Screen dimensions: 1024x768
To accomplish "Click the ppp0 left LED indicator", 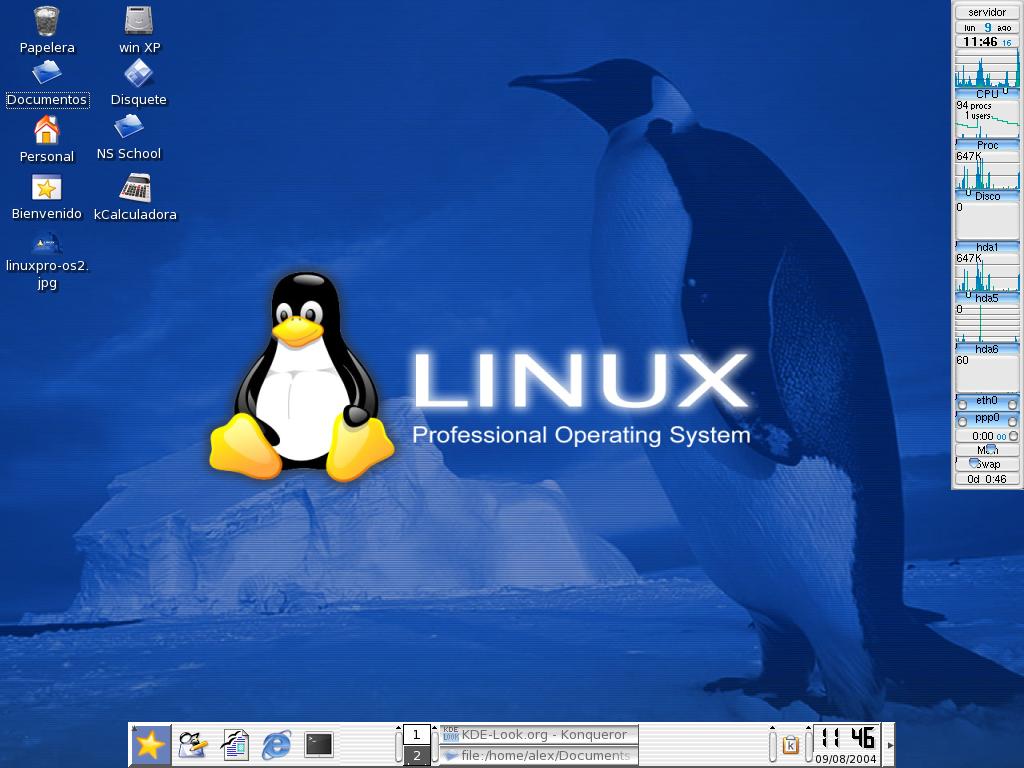I will 962,421.
